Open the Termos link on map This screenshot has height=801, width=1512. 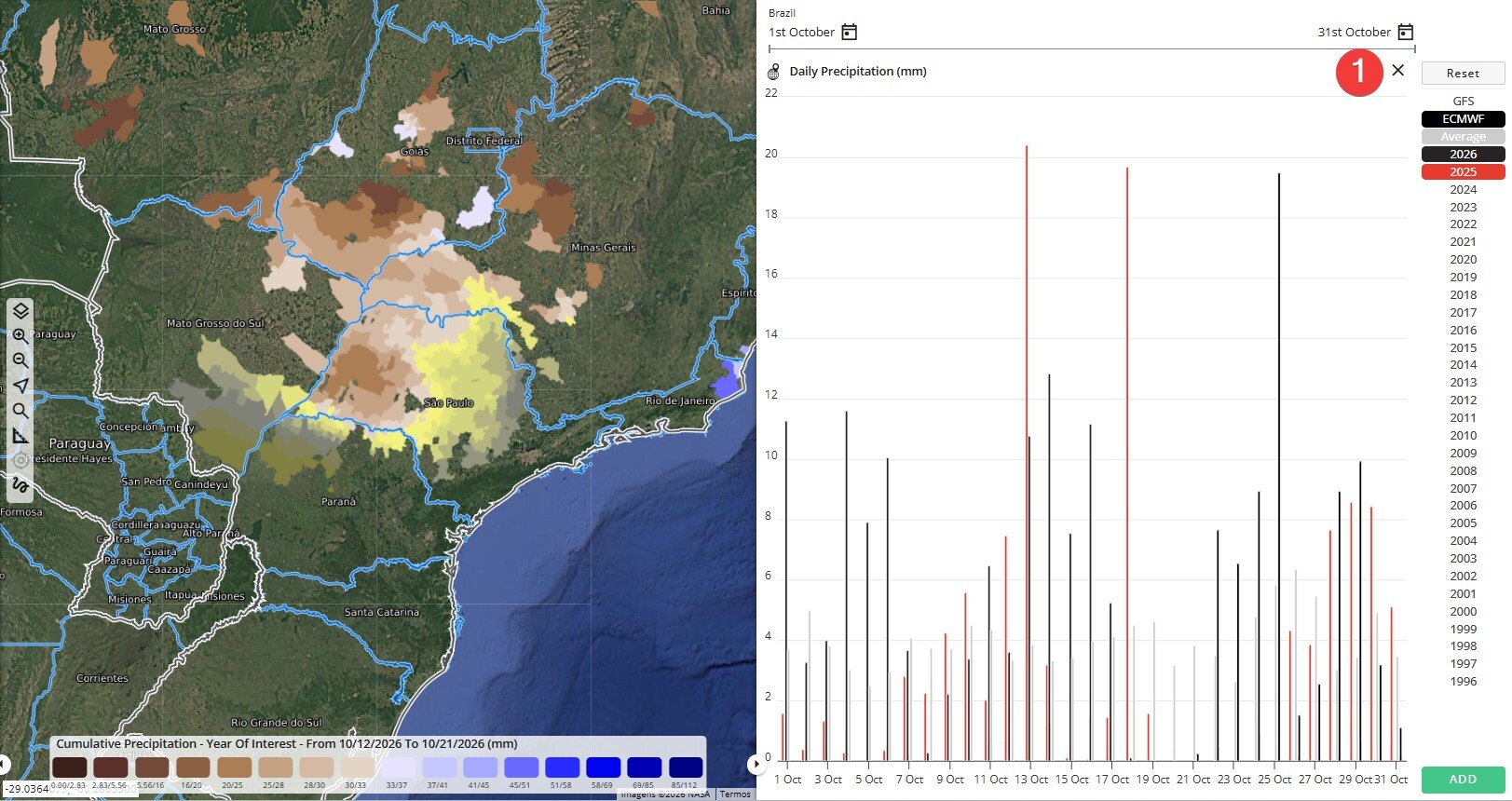[735, 794]
